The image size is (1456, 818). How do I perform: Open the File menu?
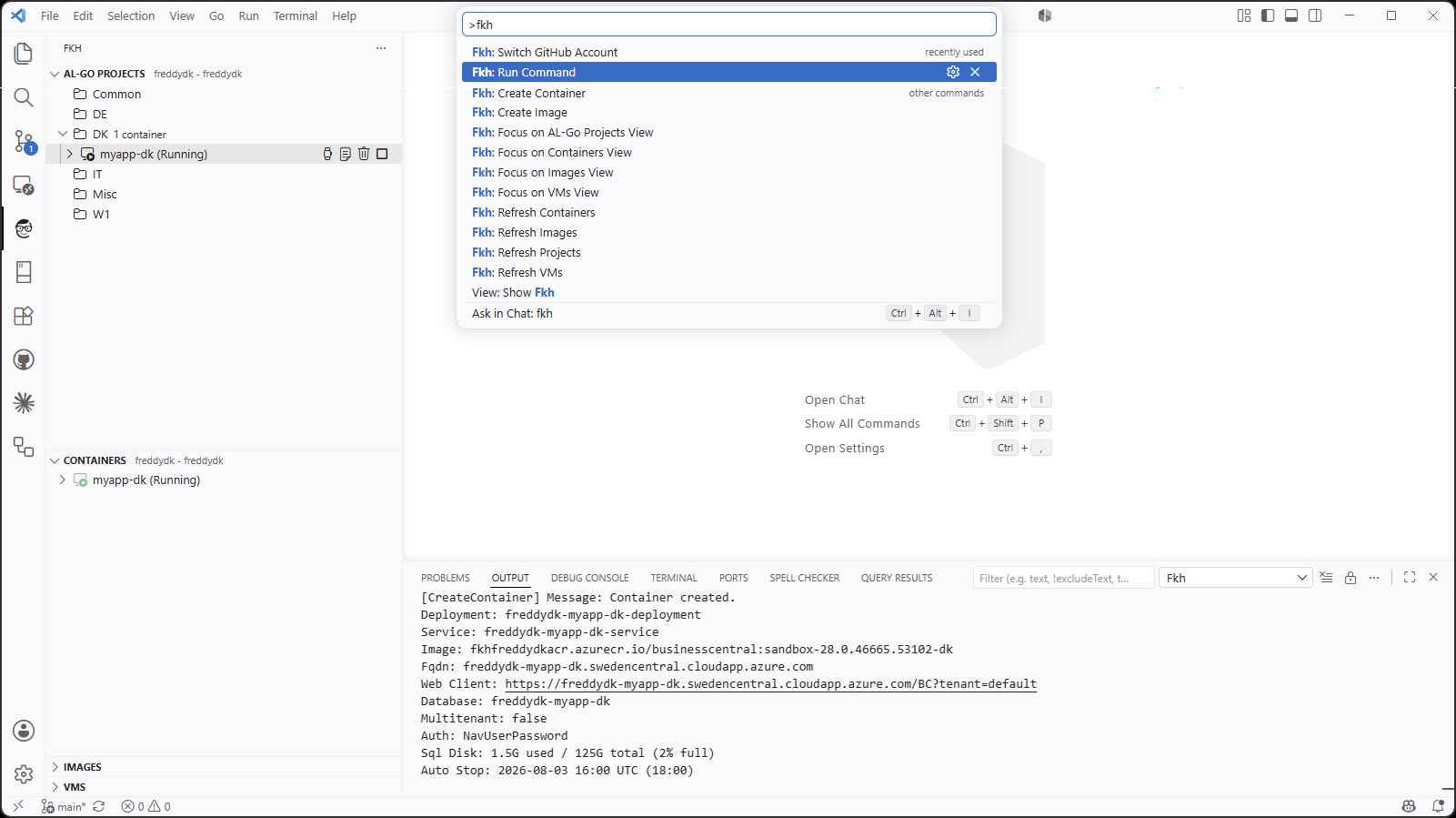(50, 15)
